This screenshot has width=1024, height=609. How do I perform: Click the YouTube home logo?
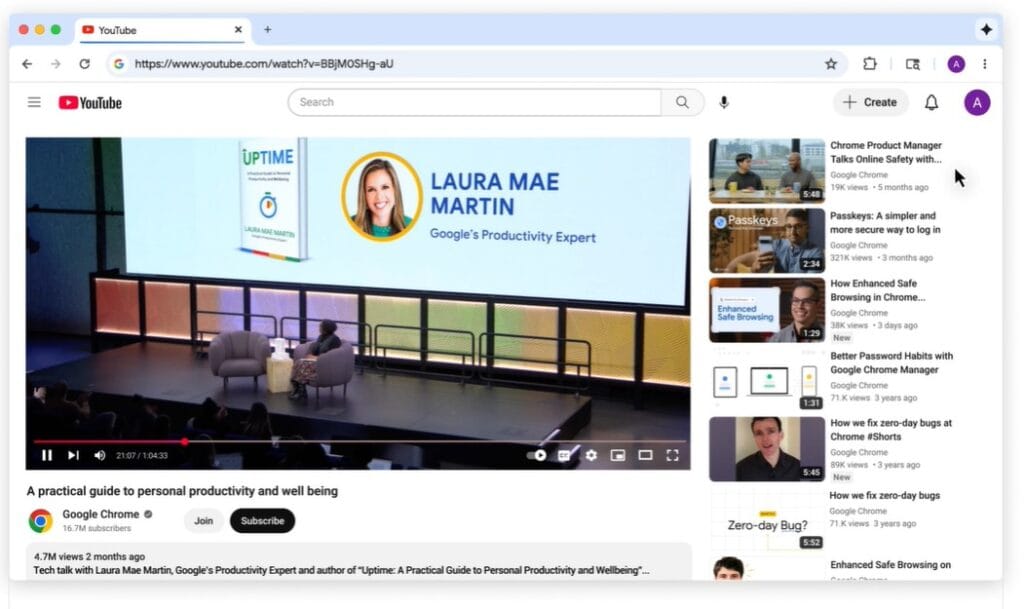point(89,102)
